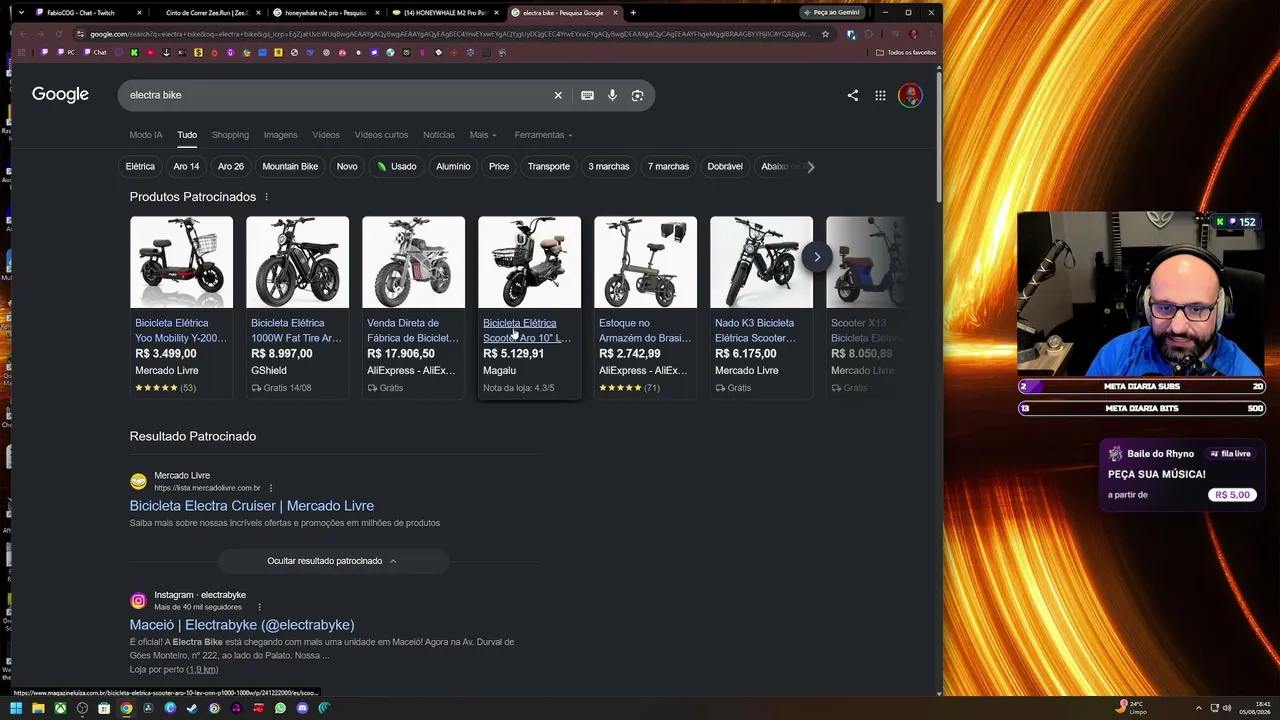Click the GShield 1000W Fat Tire product image
The width and height of the screenshot is (1280, 720).
298,262
